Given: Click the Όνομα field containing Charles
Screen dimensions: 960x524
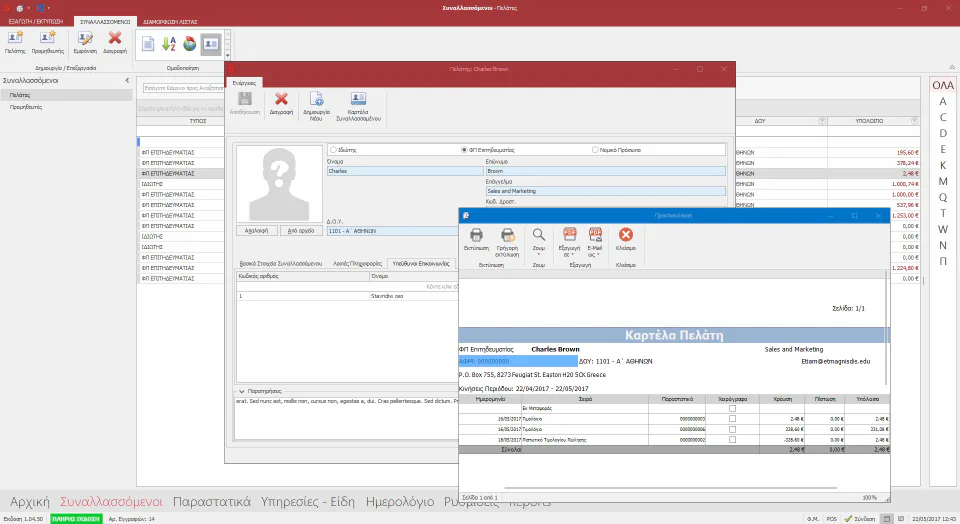Looking at the screenshot, I should (405, 171).
